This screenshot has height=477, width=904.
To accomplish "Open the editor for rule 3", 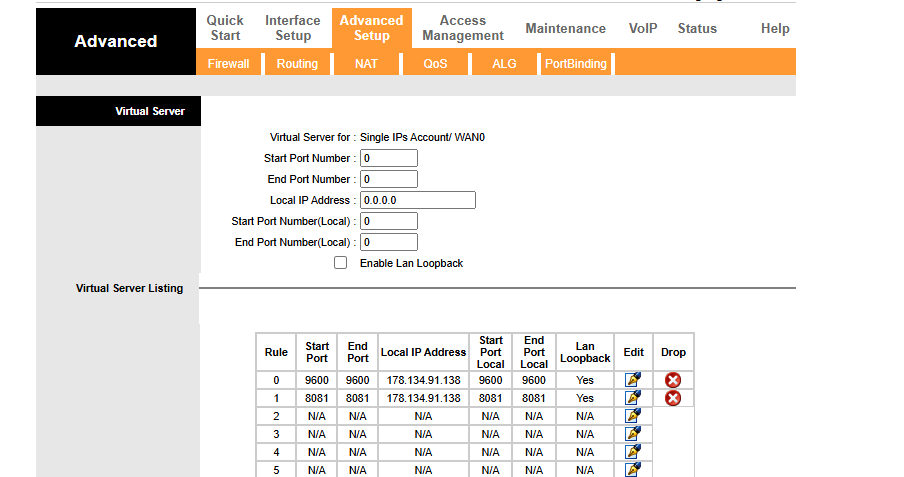I will [x=632, y=434].
